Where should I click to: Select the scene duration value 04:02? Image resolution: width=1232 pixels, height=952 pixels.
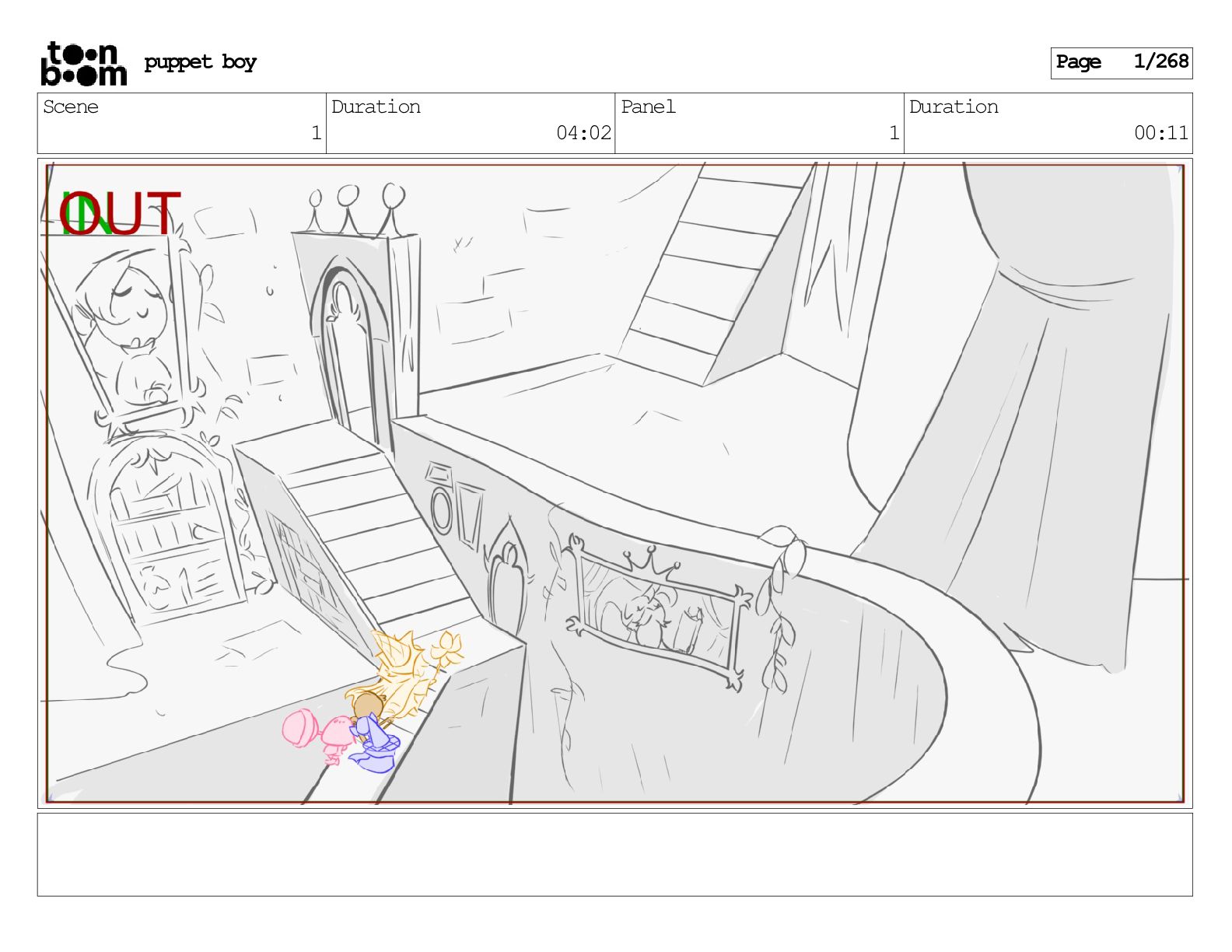pos(583,133)
